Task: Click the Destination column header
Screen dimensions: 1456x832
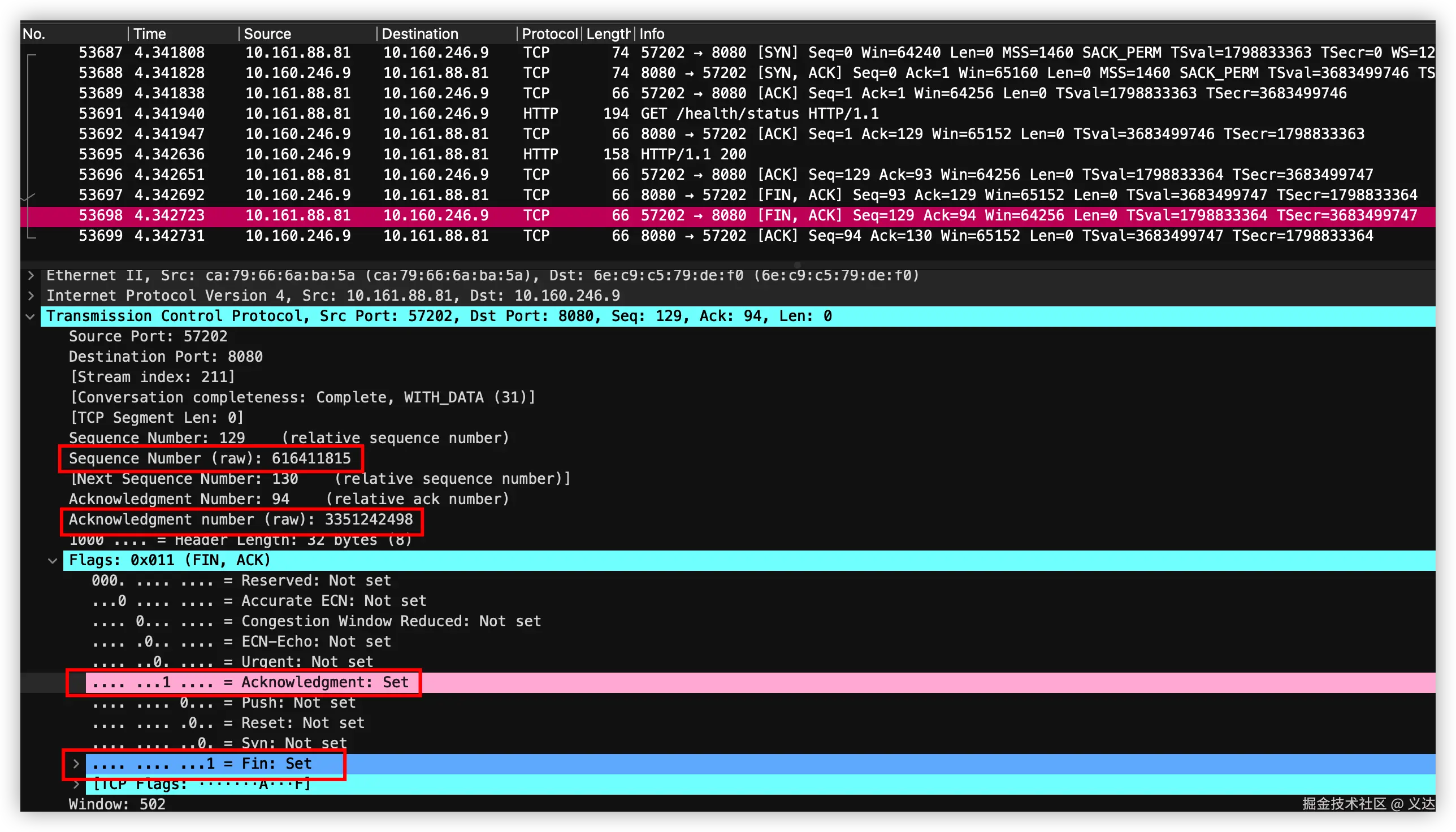Action: (x=420, y=34)
